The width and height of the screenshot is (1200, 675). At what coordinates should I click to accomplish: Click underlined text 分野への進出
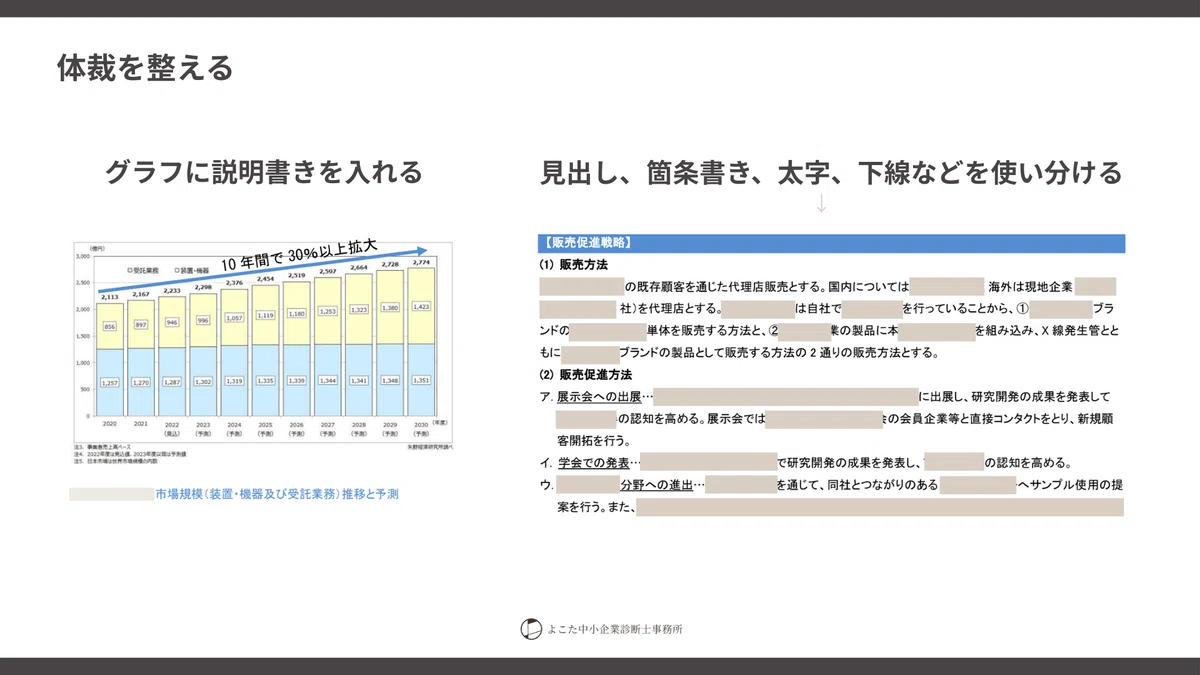[x=656, y=485]
